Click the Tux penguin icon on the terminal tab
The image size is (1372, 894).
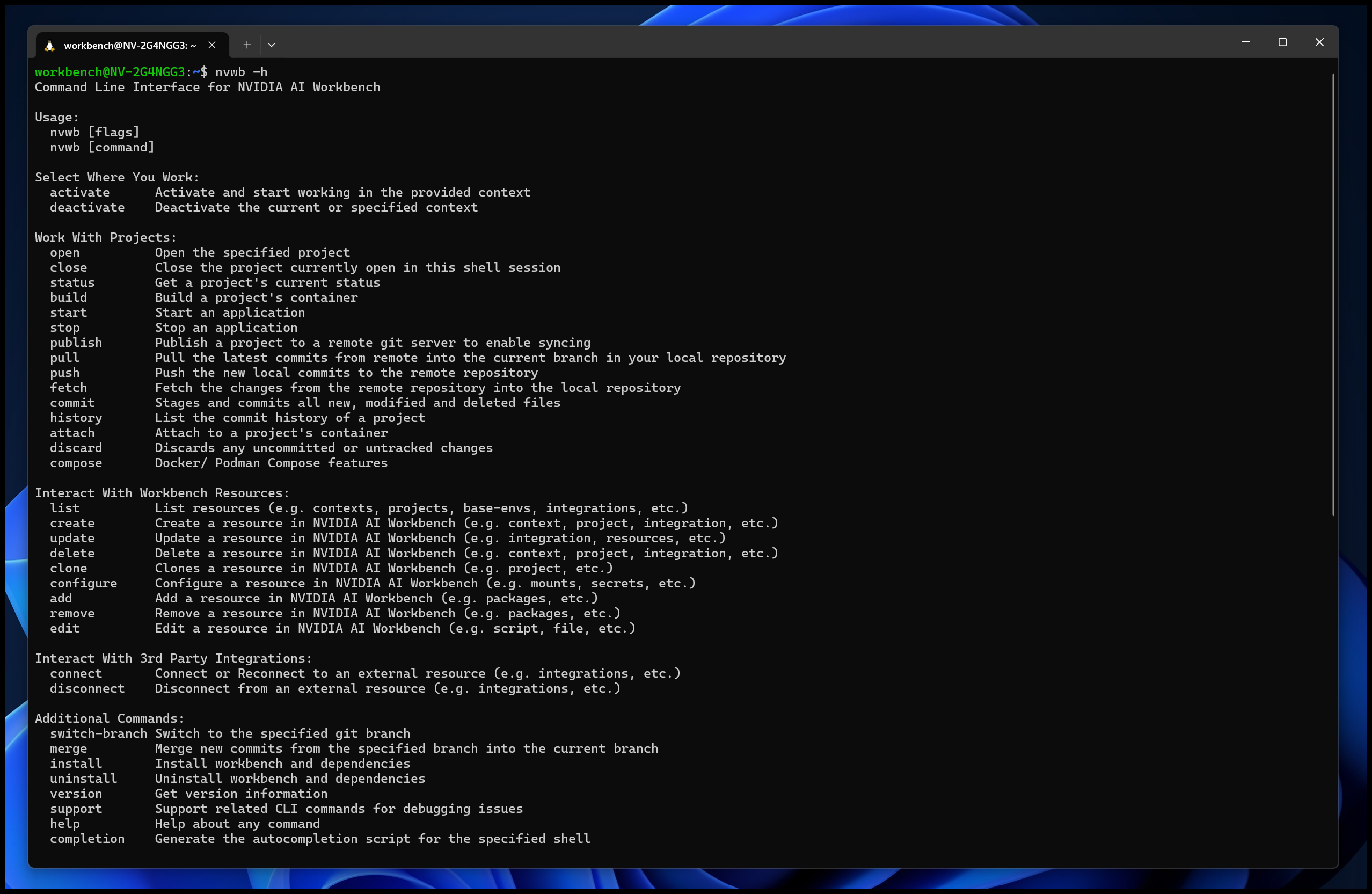[49, 45]
